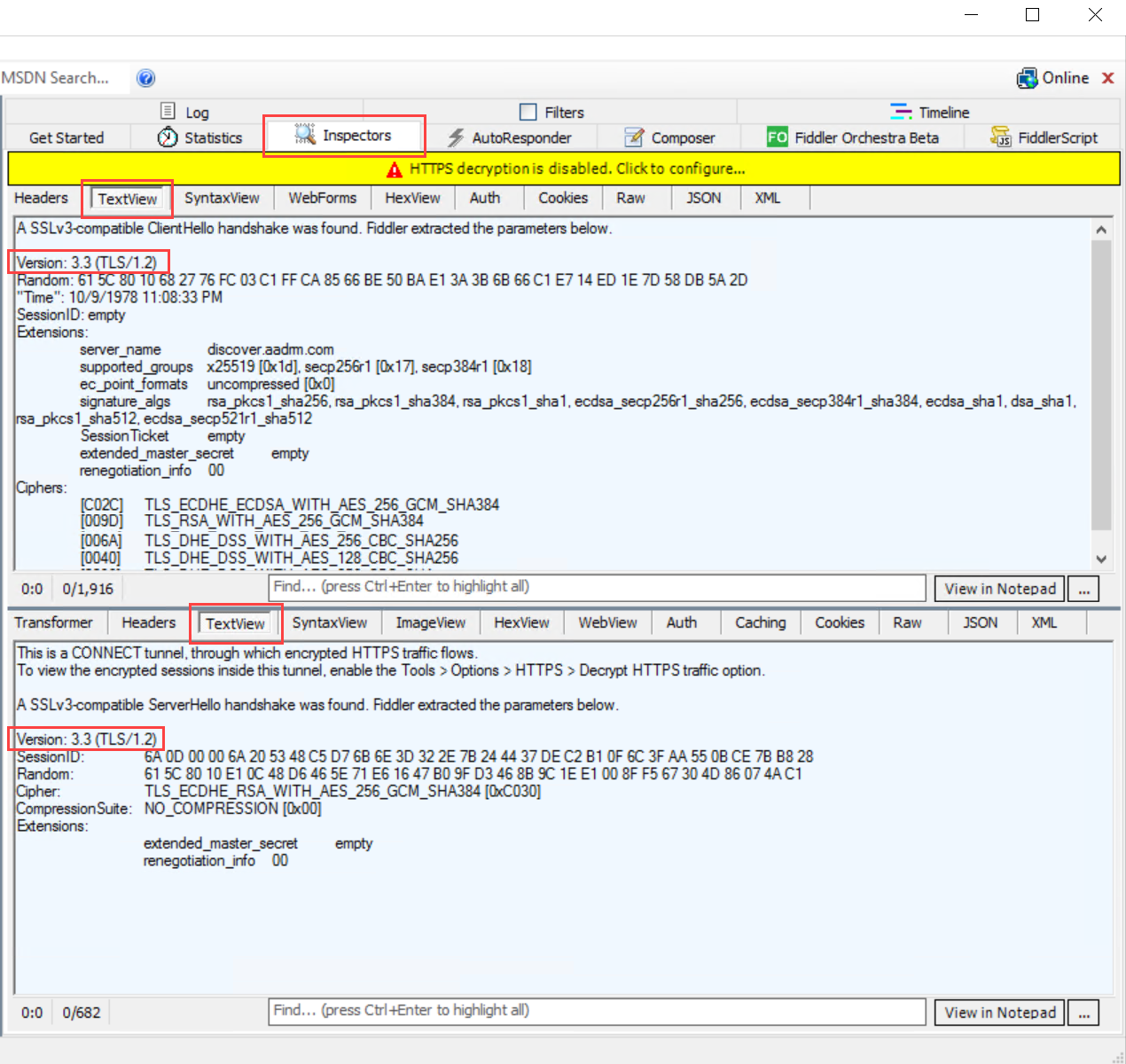This screenshot has width=1126, height=1064.
Task: Click the Online network status icon
Action: click(1027, 78)
